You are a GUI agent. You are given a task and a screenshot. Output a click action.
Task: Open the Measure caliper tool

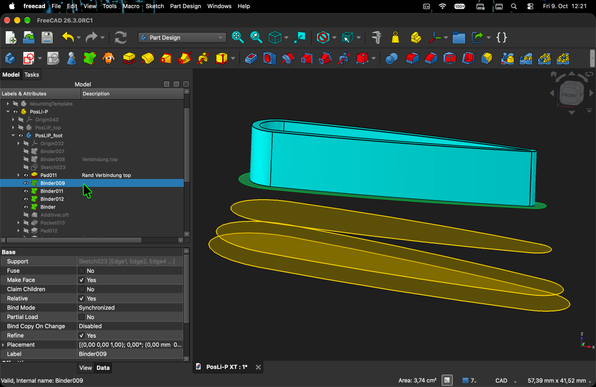point(376,38)
